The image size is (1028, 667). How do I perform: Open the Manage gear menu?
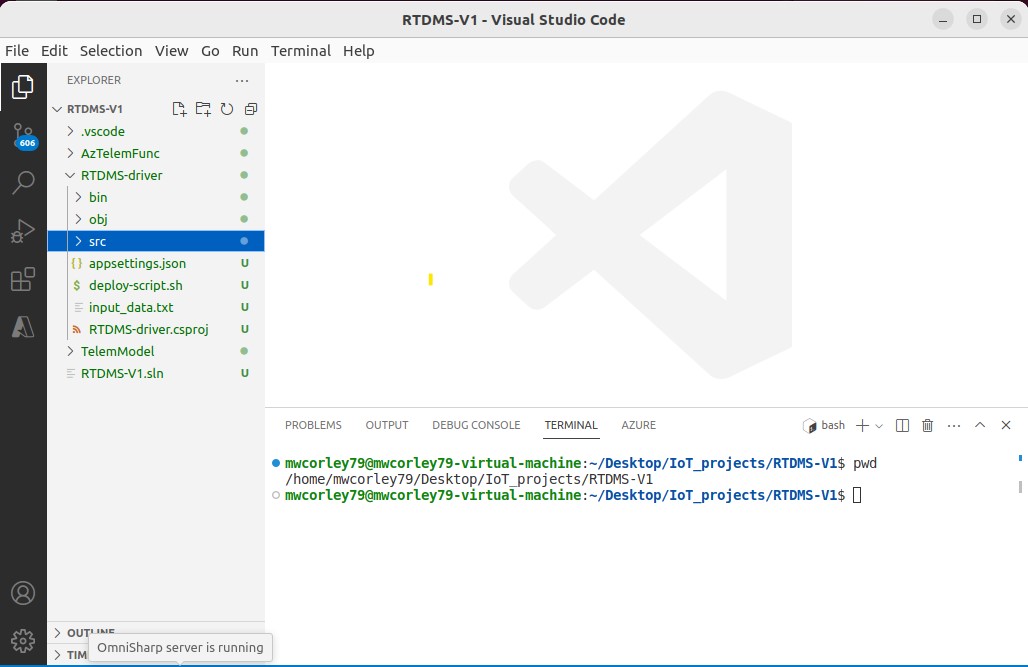tap(23, 641)
